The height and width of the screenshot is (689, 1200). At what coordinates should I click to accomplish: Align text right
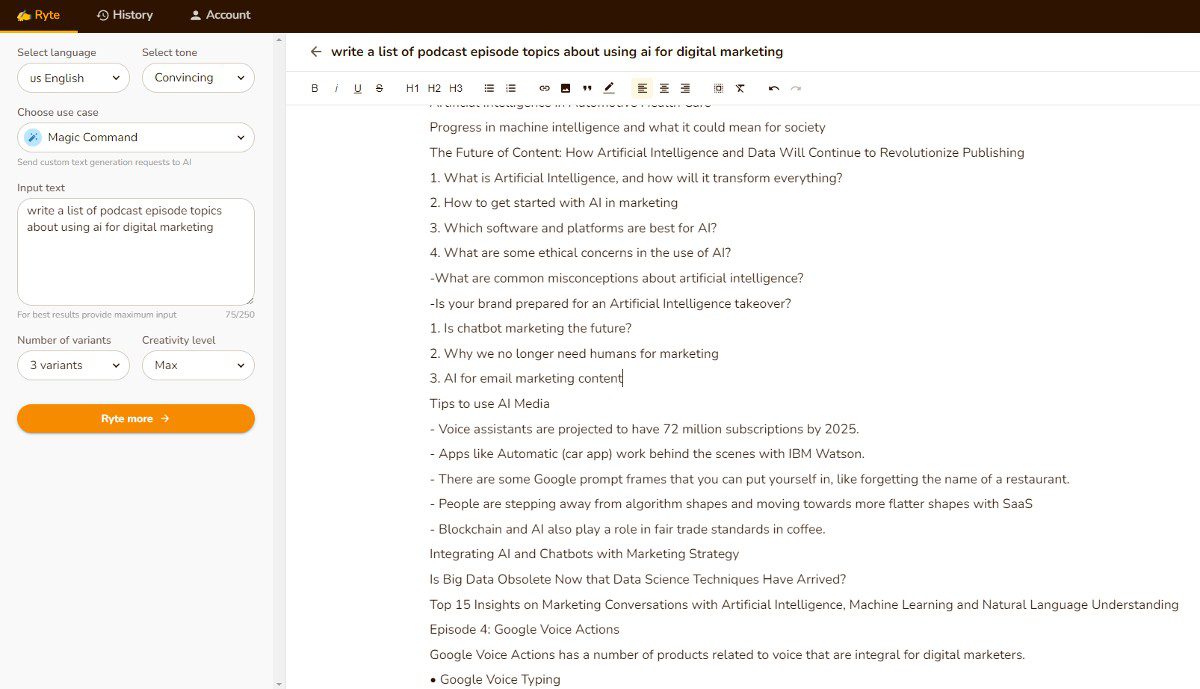point(685,88)
